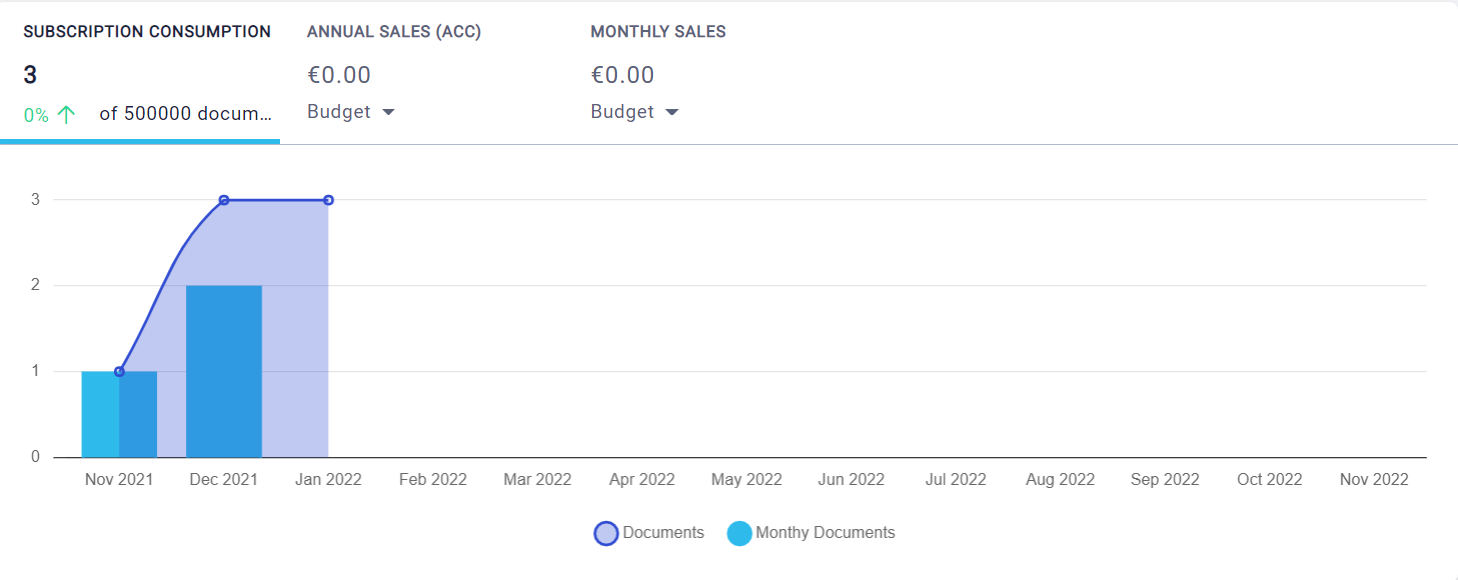Click the green up arrow trend icon
Screen dimensions: 1458x580
click(66, 114)
